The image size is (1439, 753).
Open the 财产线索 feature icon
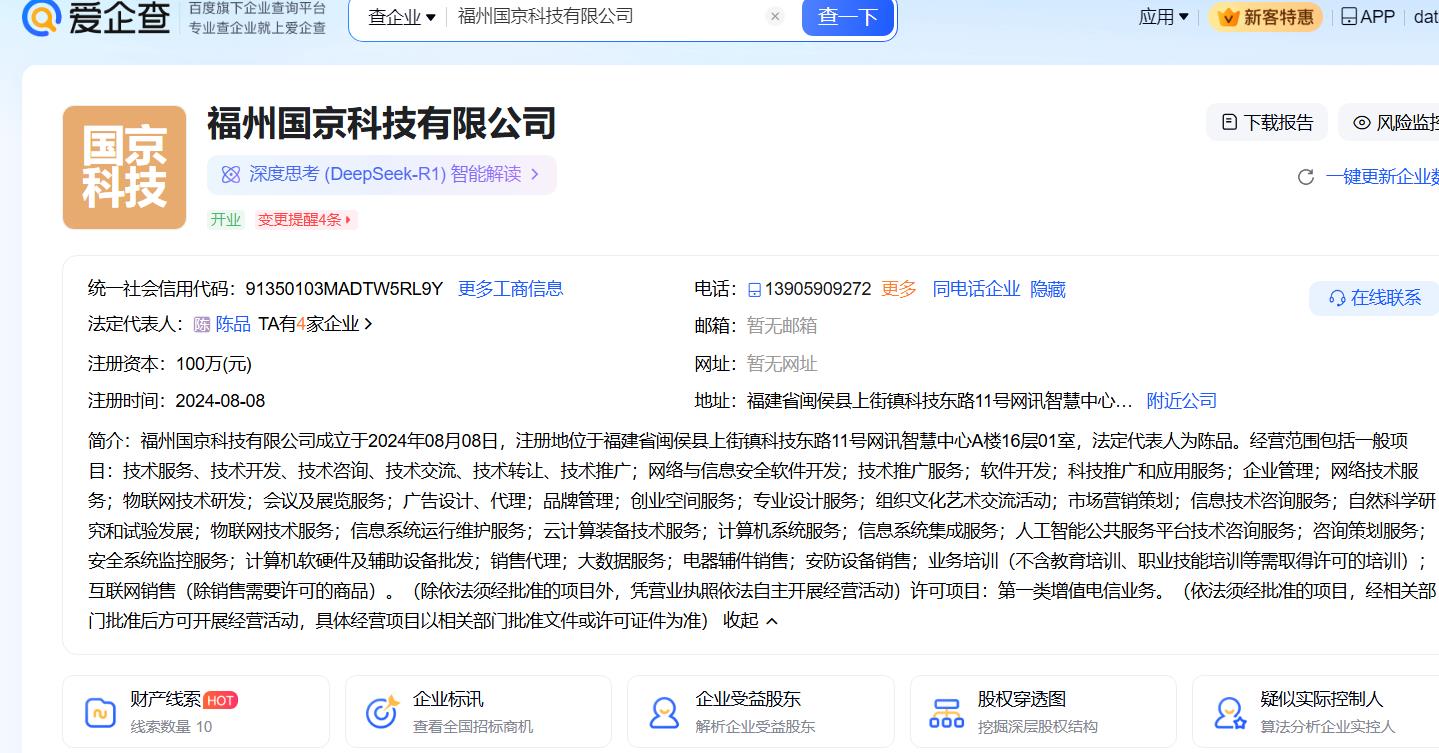click(x=100, y=712)
